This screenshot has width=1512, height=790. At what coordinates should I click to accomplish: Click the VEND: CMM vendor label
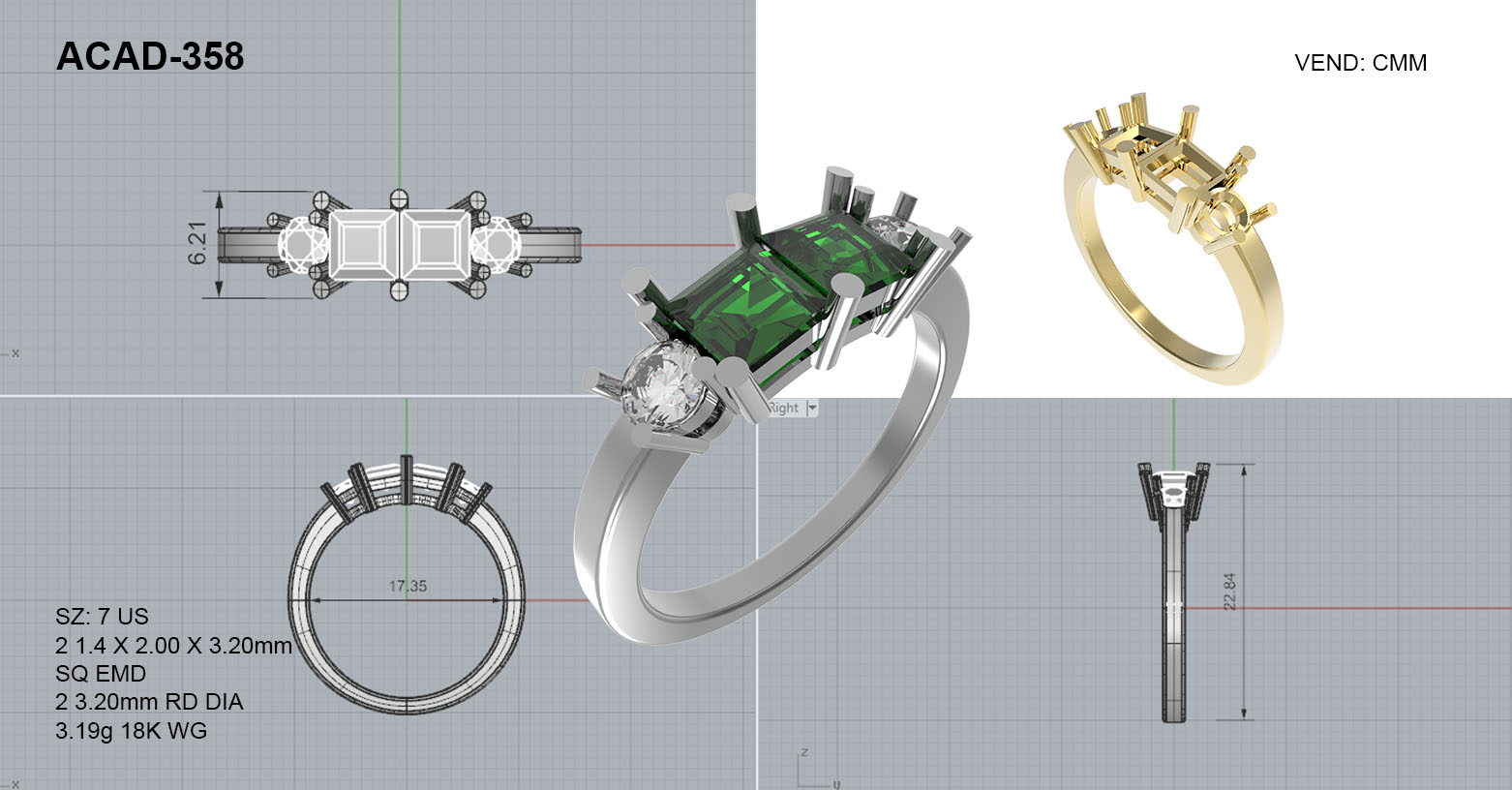tap(1360, 63)
